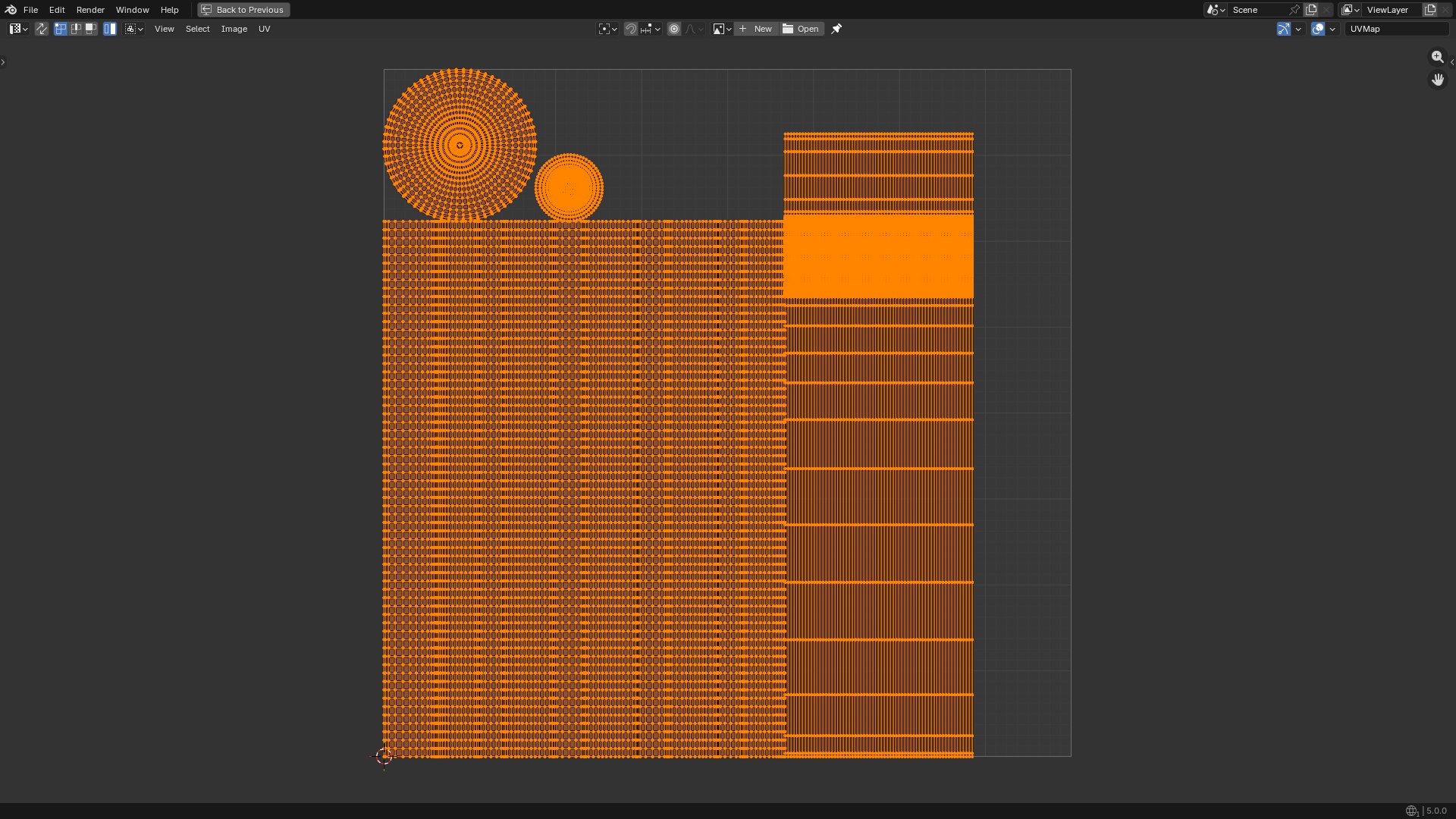Toggle image pin icon

836,29
